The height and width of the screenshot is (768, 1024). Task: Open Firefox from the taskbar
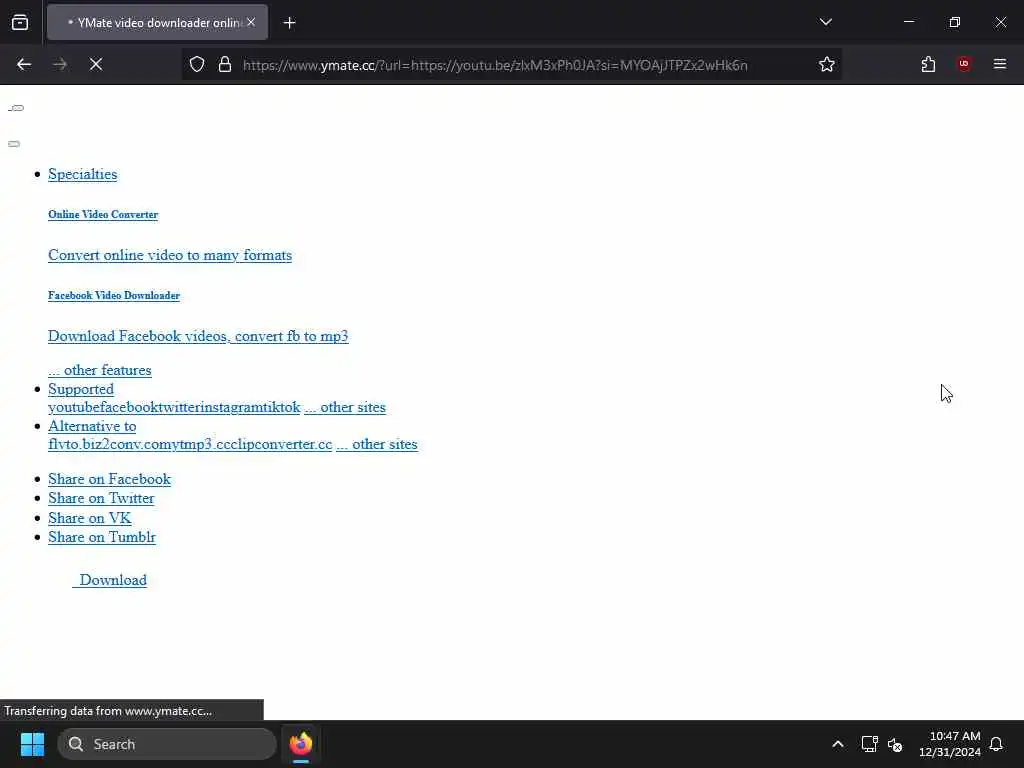pos(300,744)
